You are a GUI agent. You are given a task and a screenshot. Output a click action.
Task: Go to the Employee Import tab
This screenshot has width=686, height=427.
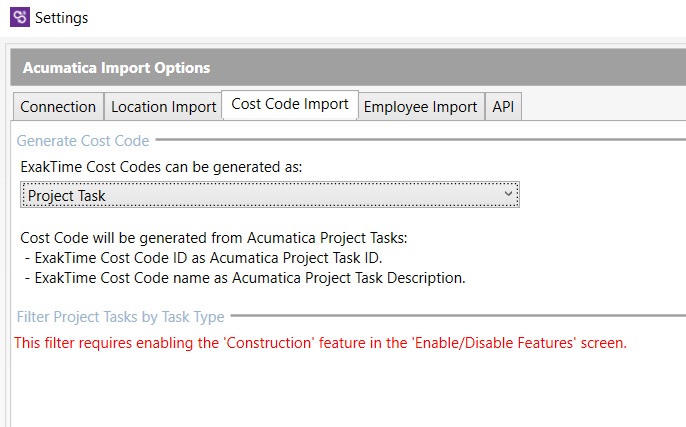[420, 107]
